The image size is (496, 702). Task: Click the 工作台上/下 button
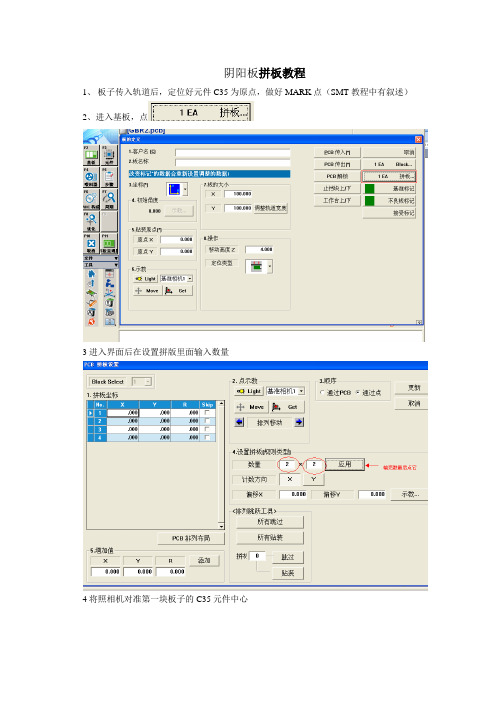pyautogui.click(x=338, y=201)
